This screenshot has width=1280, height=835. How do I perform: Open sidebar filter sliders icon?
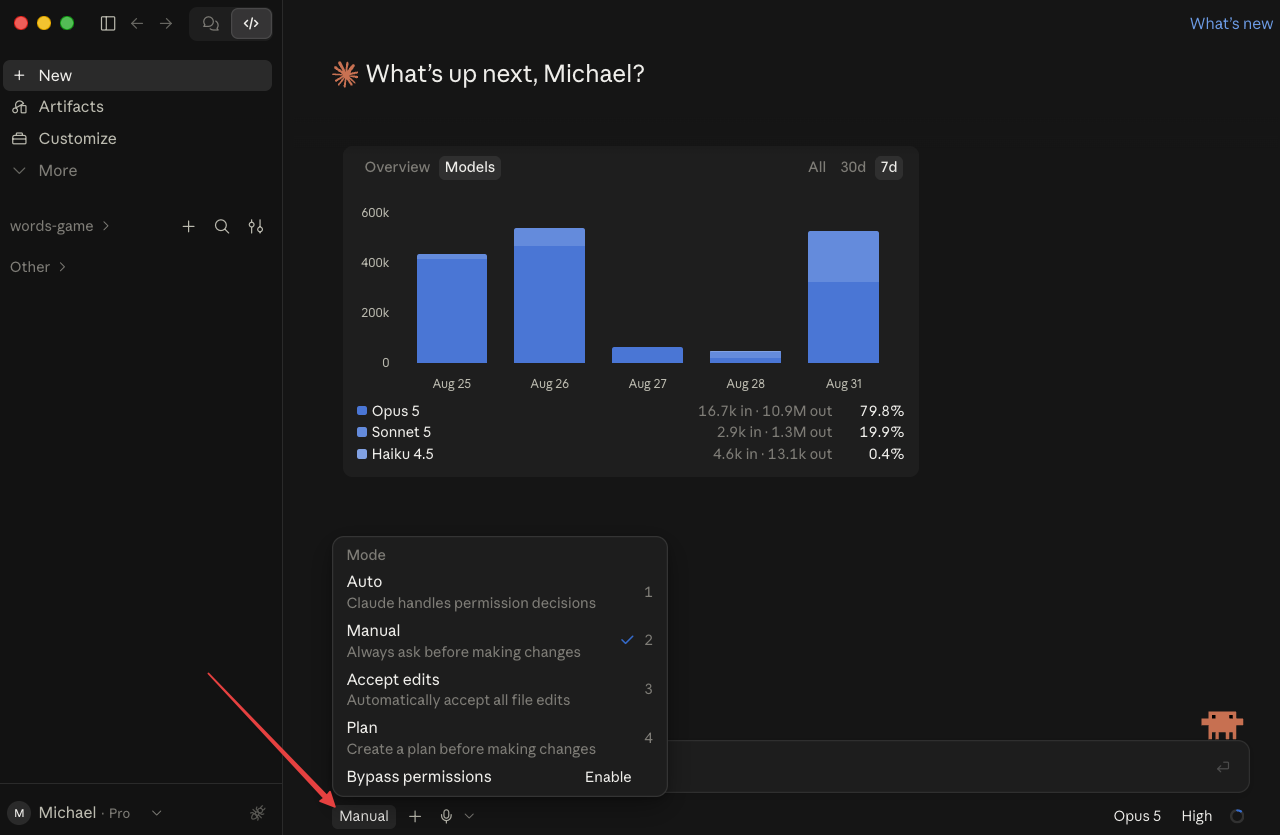256,226
